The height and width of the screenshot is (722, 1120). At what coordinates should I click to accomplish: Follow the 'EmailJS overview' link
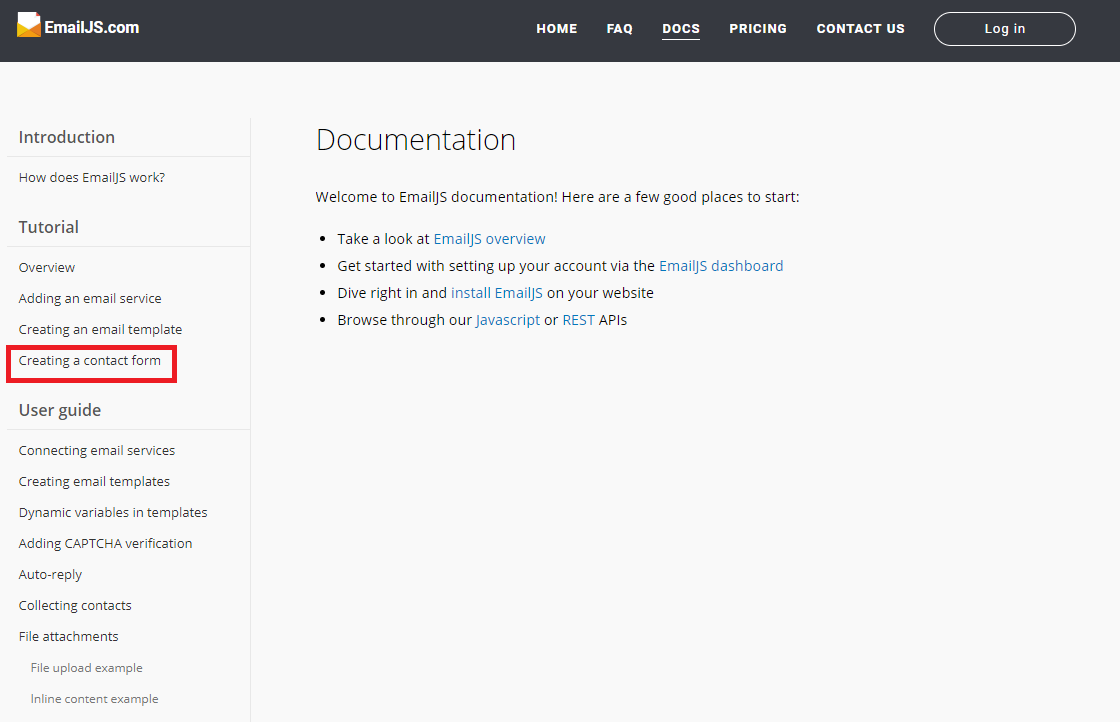pyautogui.click(x=489, y=239)
